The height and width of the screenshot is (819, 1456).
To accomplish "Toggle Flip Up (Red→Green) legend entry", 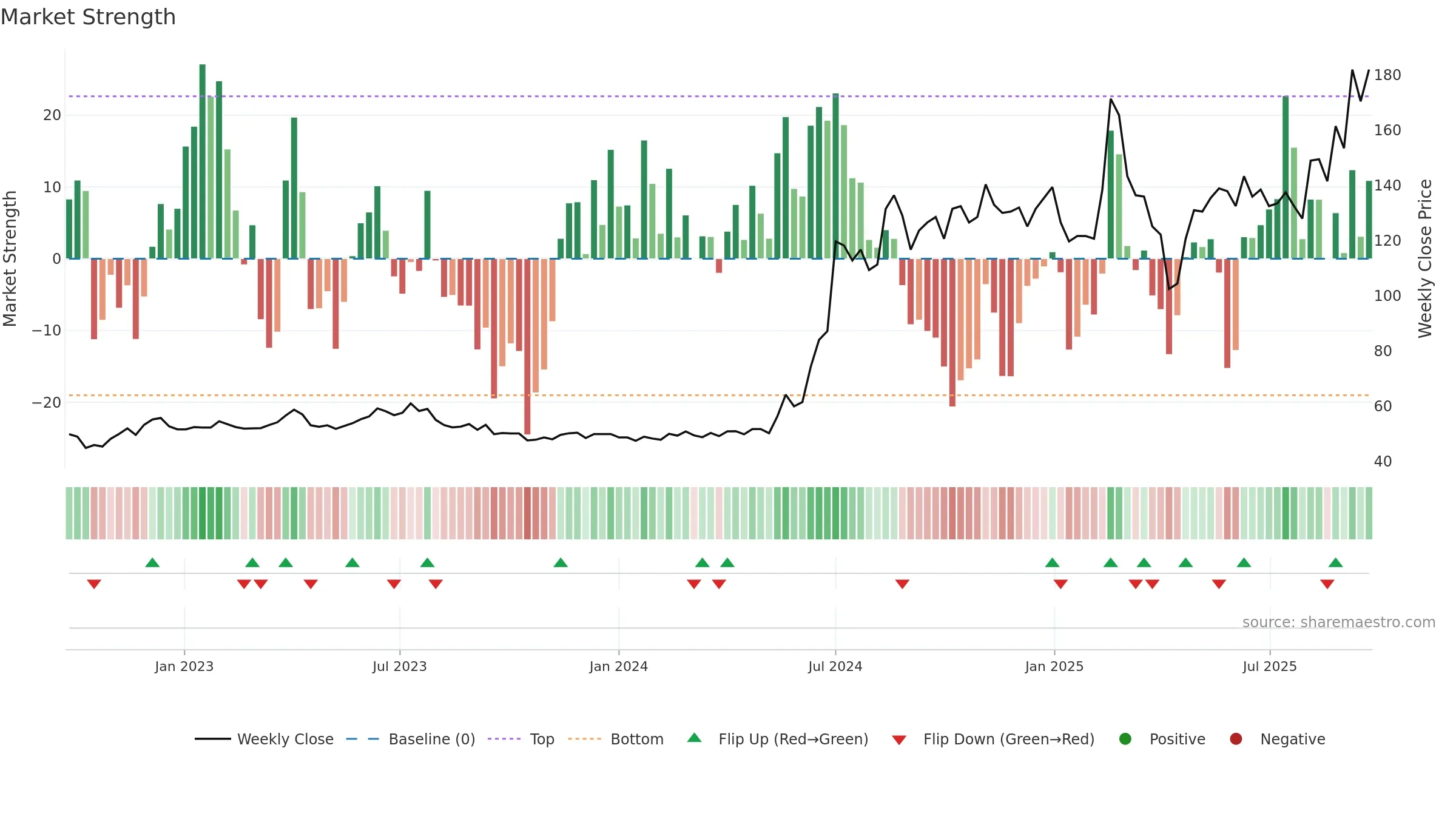I will pos(778,739).
